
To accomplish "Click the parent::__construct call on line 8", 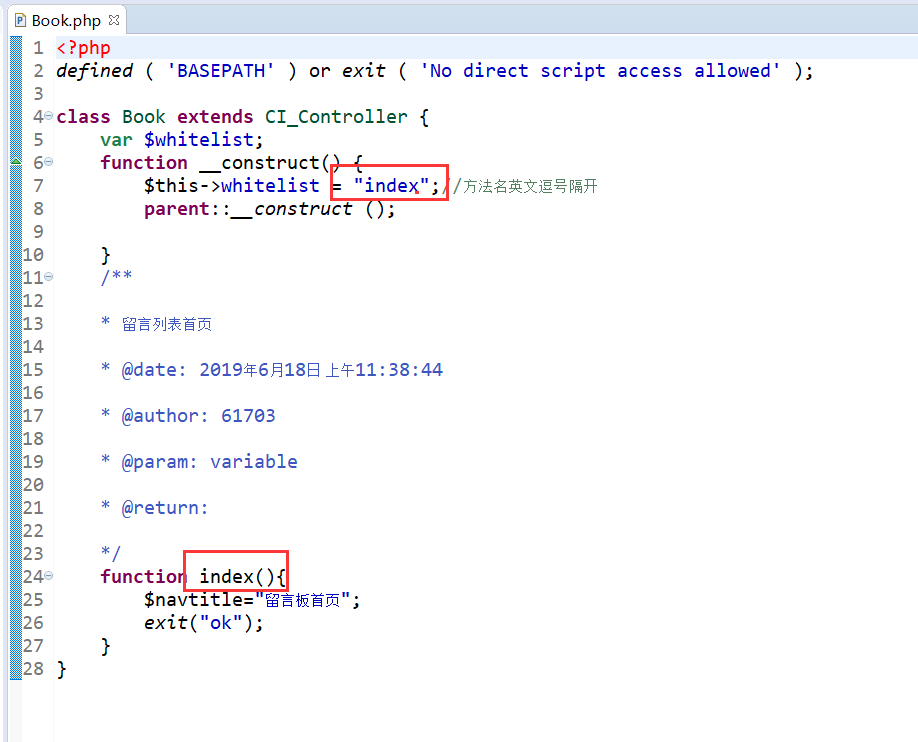I will point(268,209).
